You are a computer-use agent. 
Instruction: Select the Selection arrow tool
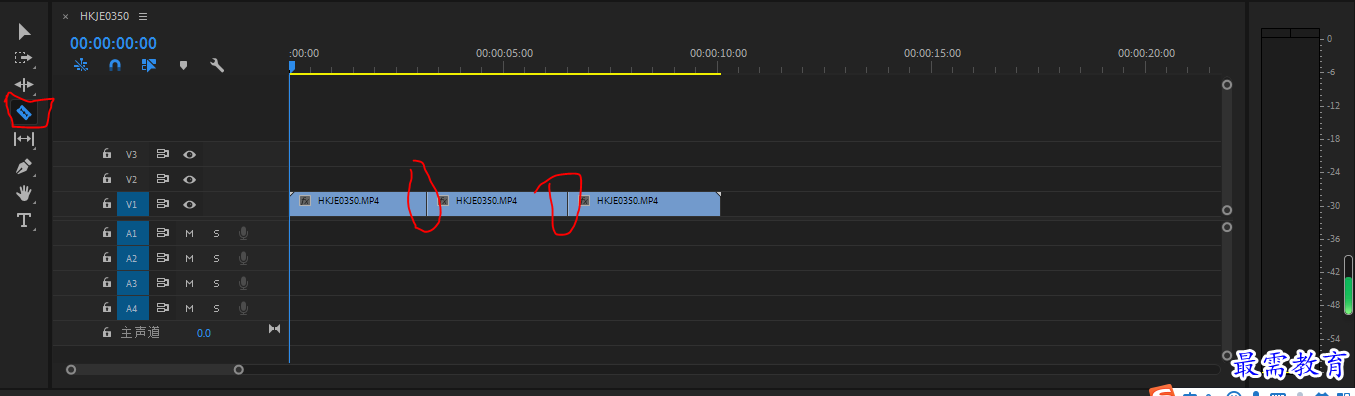point(25,32)
